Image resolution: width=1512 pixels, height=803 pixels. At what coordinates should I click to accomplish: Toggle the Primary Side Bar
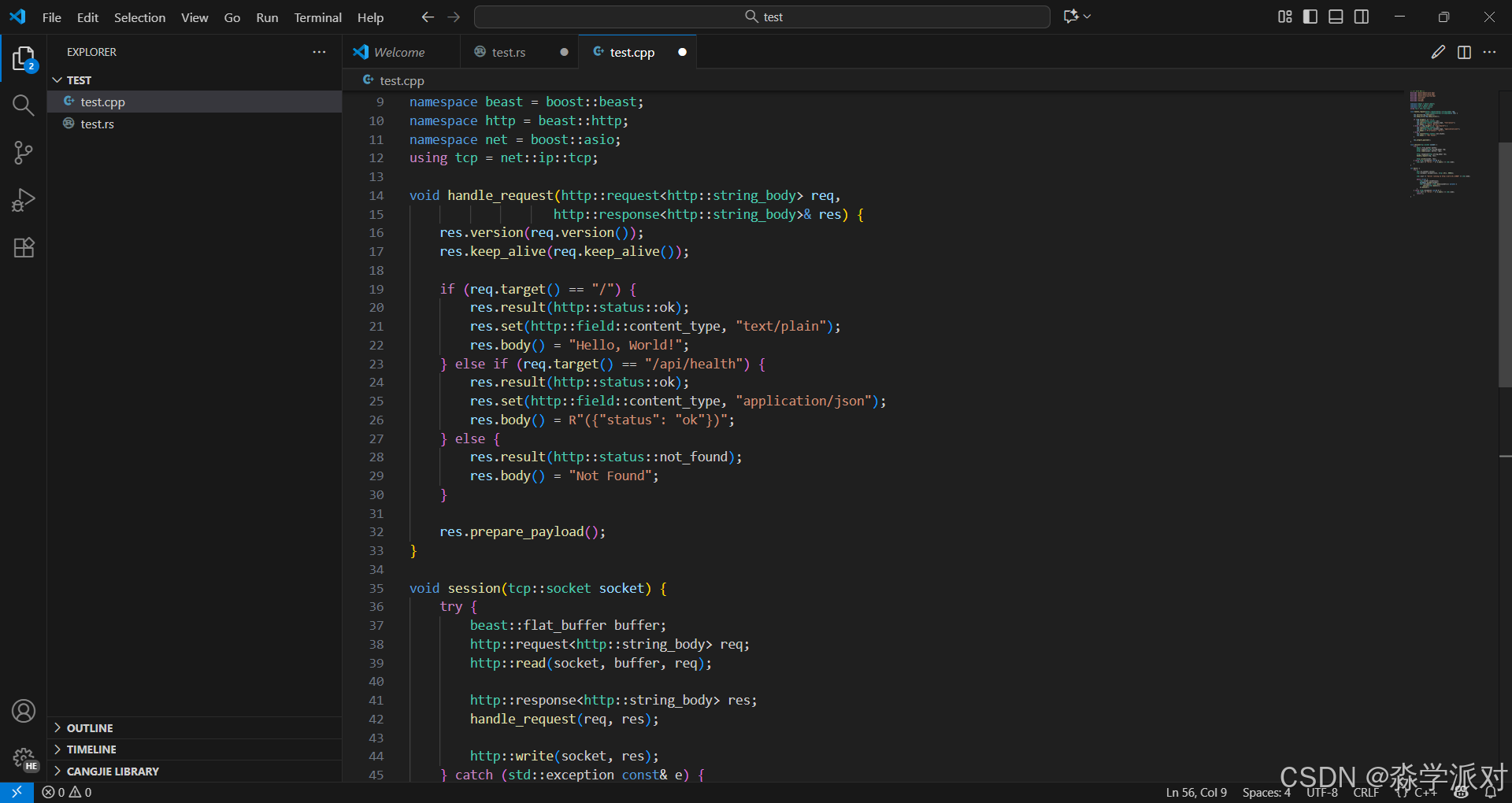tap(1310, 17)
